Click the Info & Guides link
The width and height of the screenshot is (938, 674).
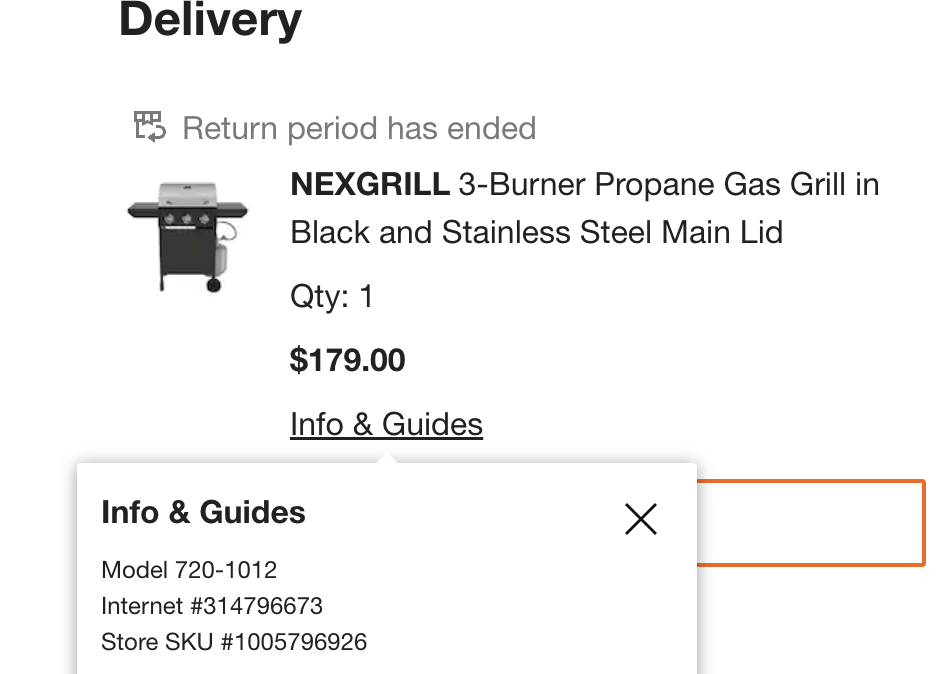pos(386,425)
